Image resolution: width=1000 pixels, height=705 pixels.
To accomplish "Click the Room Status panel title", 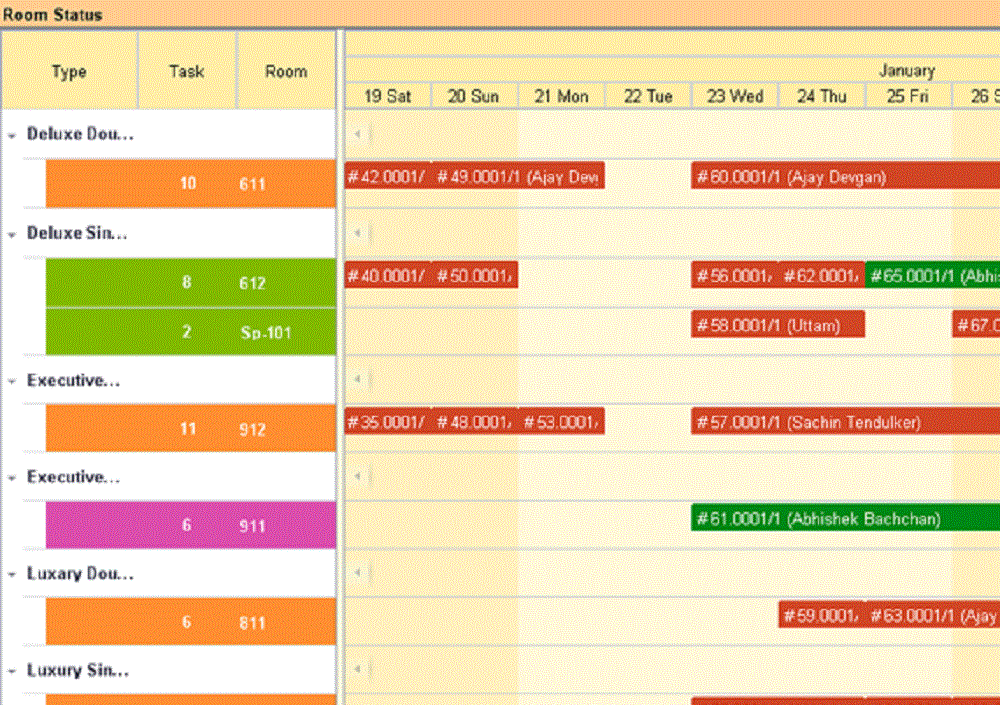I will pyautogui.click(x=52, y=14).
